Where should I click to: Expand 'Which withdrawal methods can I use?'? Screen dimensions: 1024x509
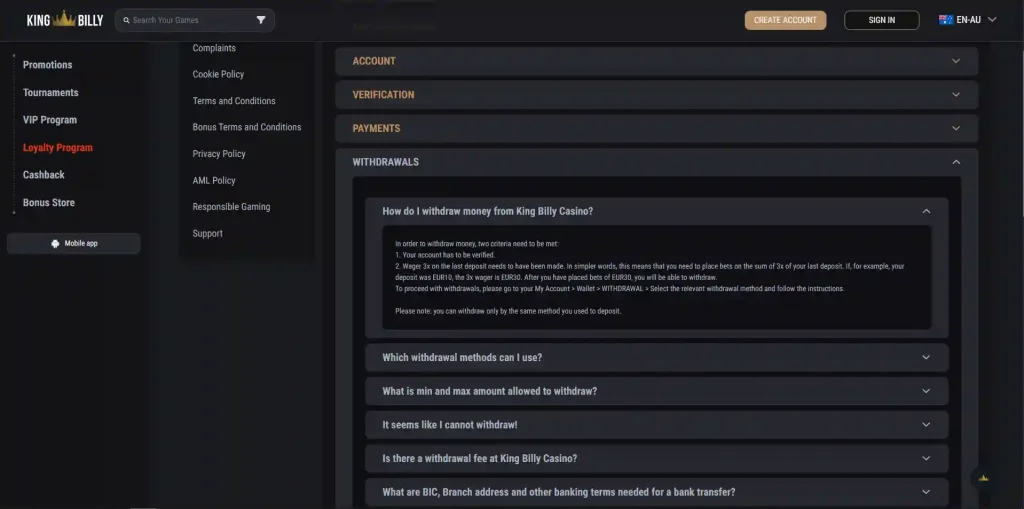point(656,357)
